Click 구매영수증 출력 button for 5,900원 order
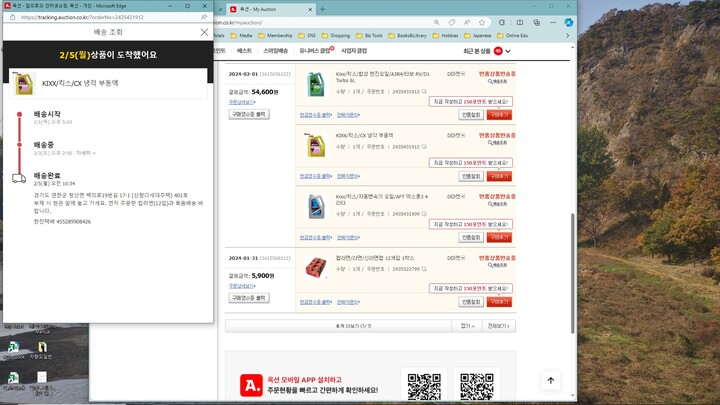Image resolution: width=720 pixels, height=405 pixels. tap(249, 298)
